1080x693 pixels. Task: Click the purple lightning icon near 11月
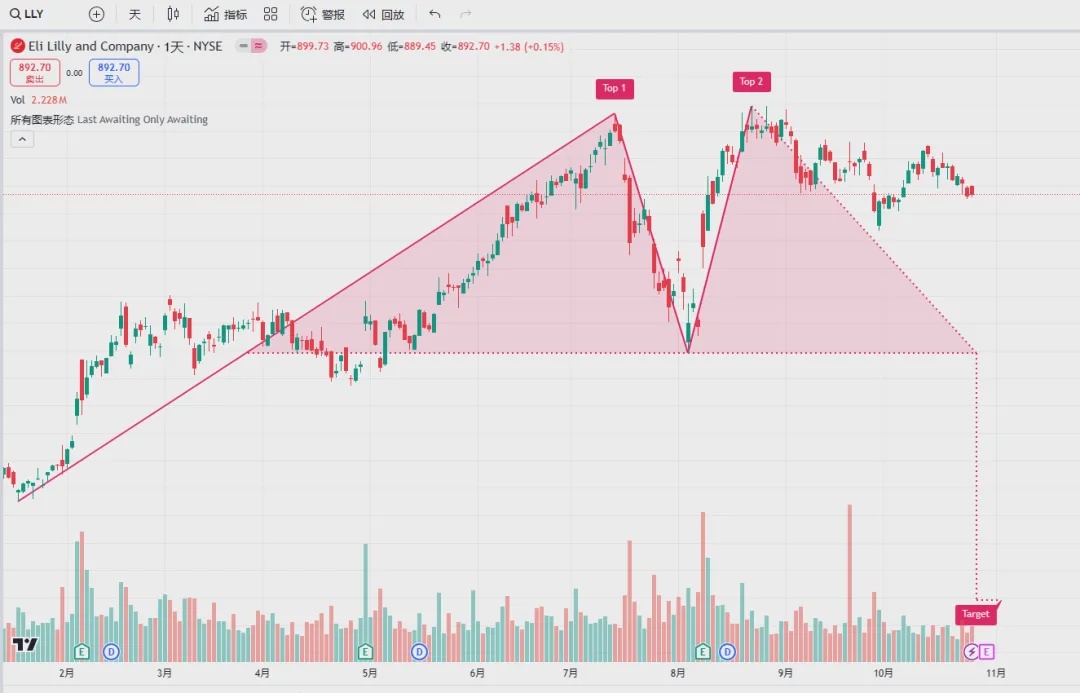971,652
